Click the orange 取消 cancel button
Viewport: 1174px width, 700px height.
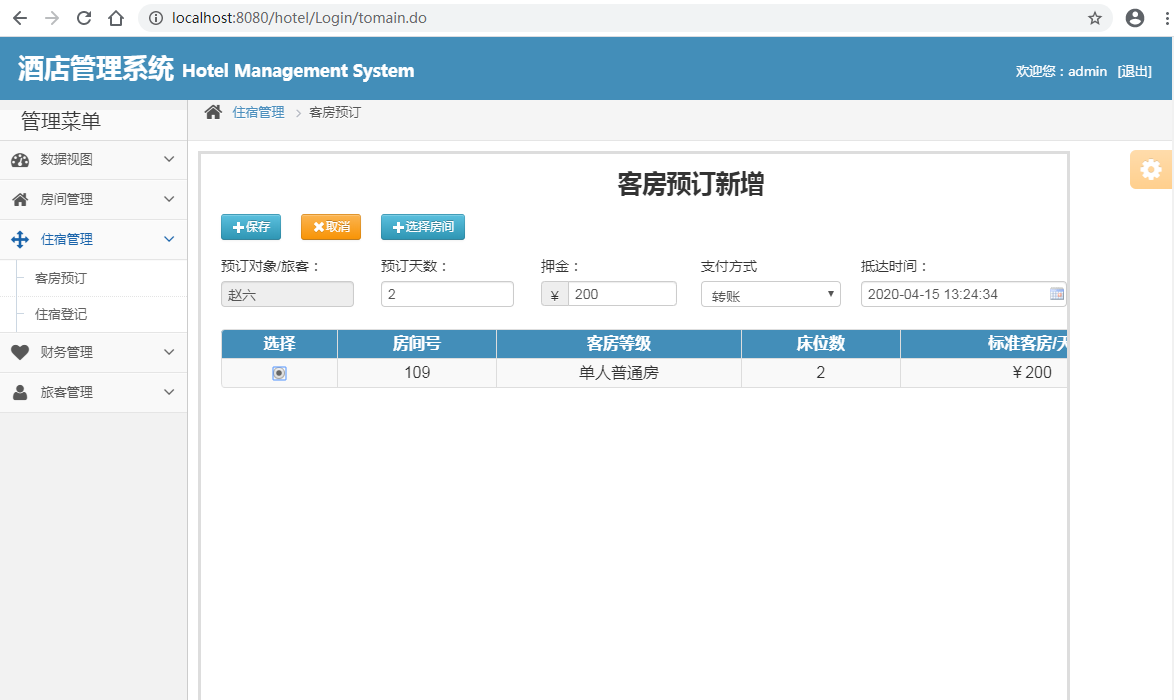331,227
